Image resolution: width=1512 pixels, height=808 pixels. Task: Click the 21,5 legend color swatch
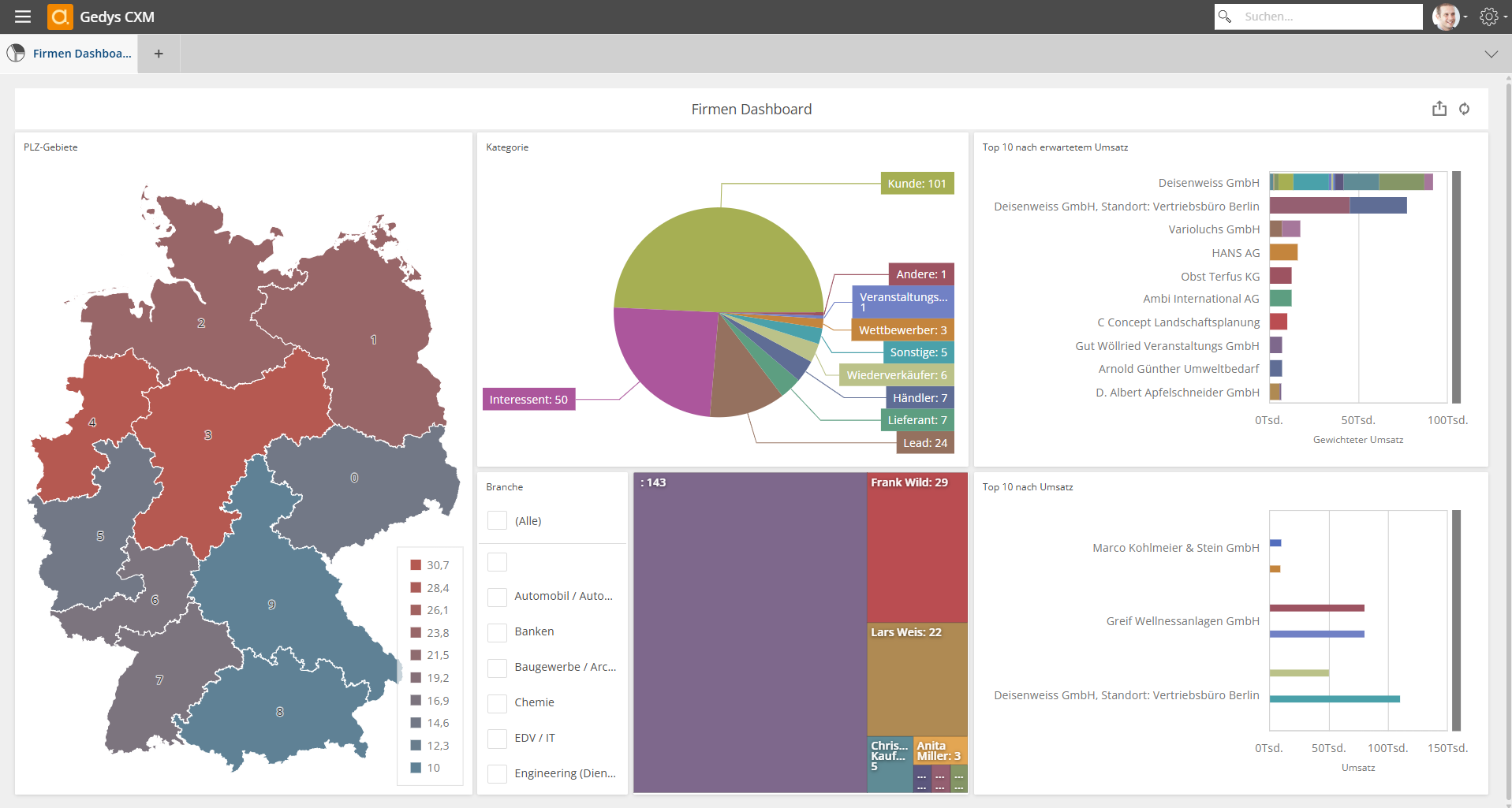416,654
